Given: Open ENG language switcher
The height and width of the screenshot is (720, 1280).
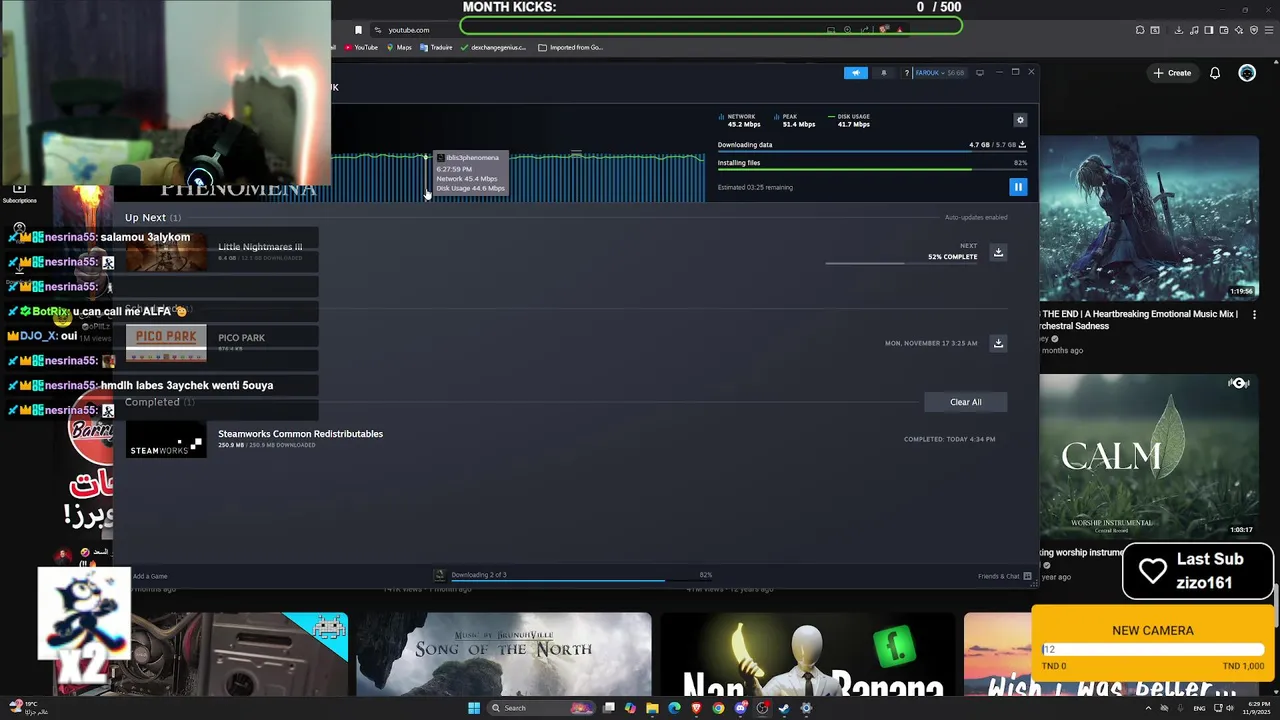Looking at the screenshot, I should coord(1199,708).
